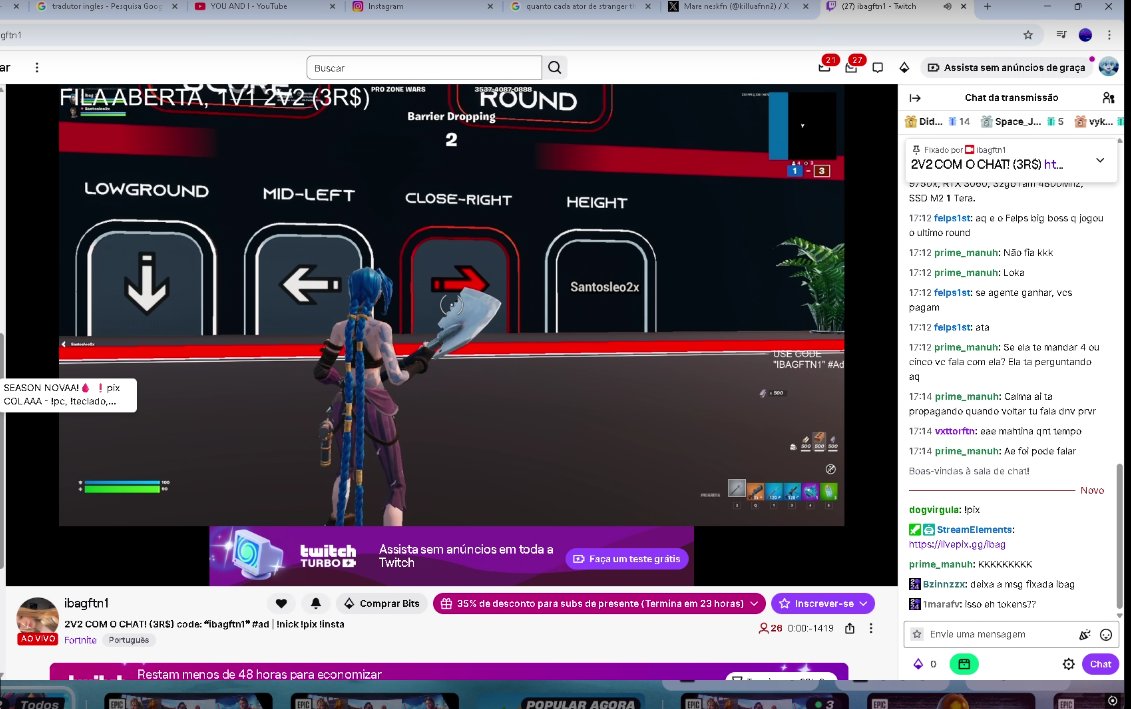Viewport: 1131px width, 709px height.
Task: Click the chat scrollbar
Action: tap(1119, 537)
